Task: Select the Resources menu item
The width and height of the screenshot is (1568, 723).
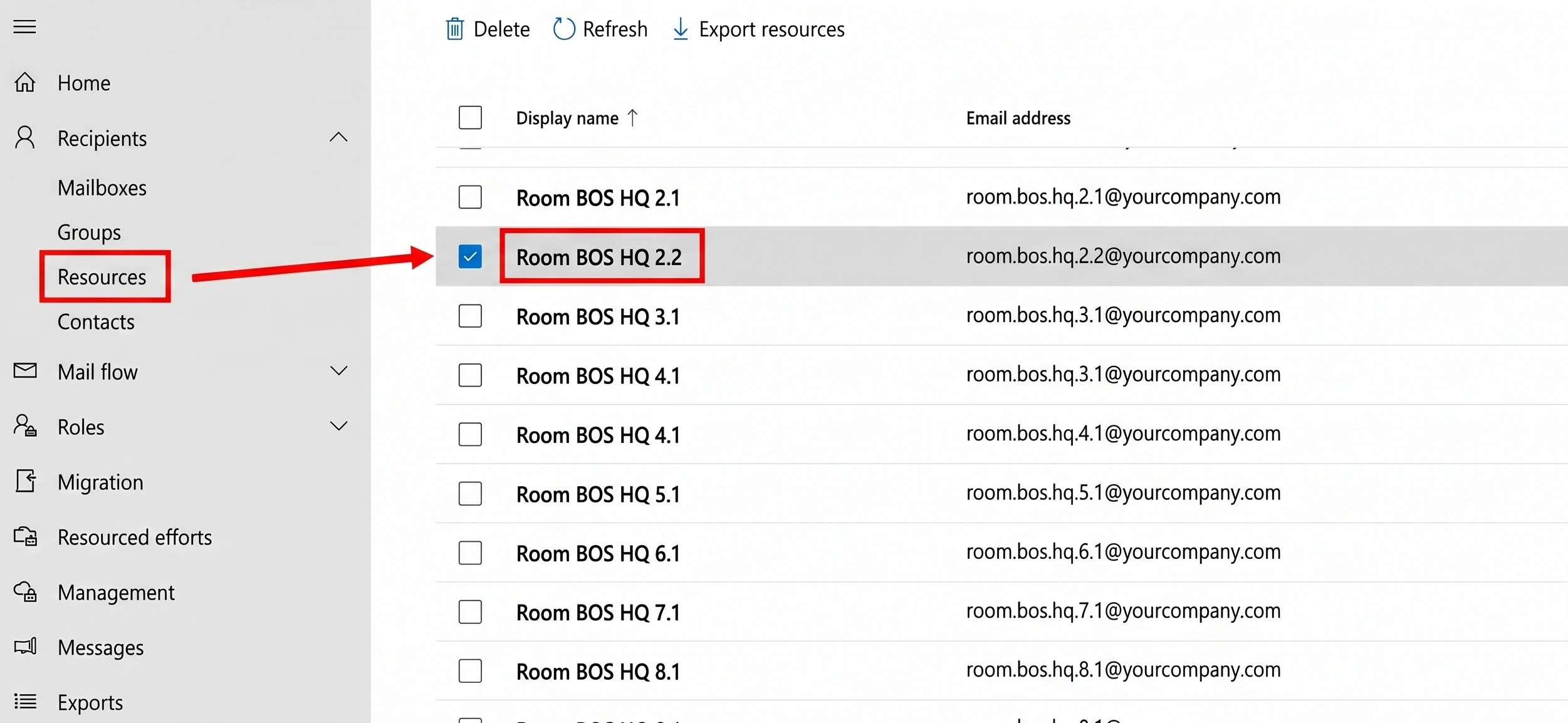Action: pos(102,276)
